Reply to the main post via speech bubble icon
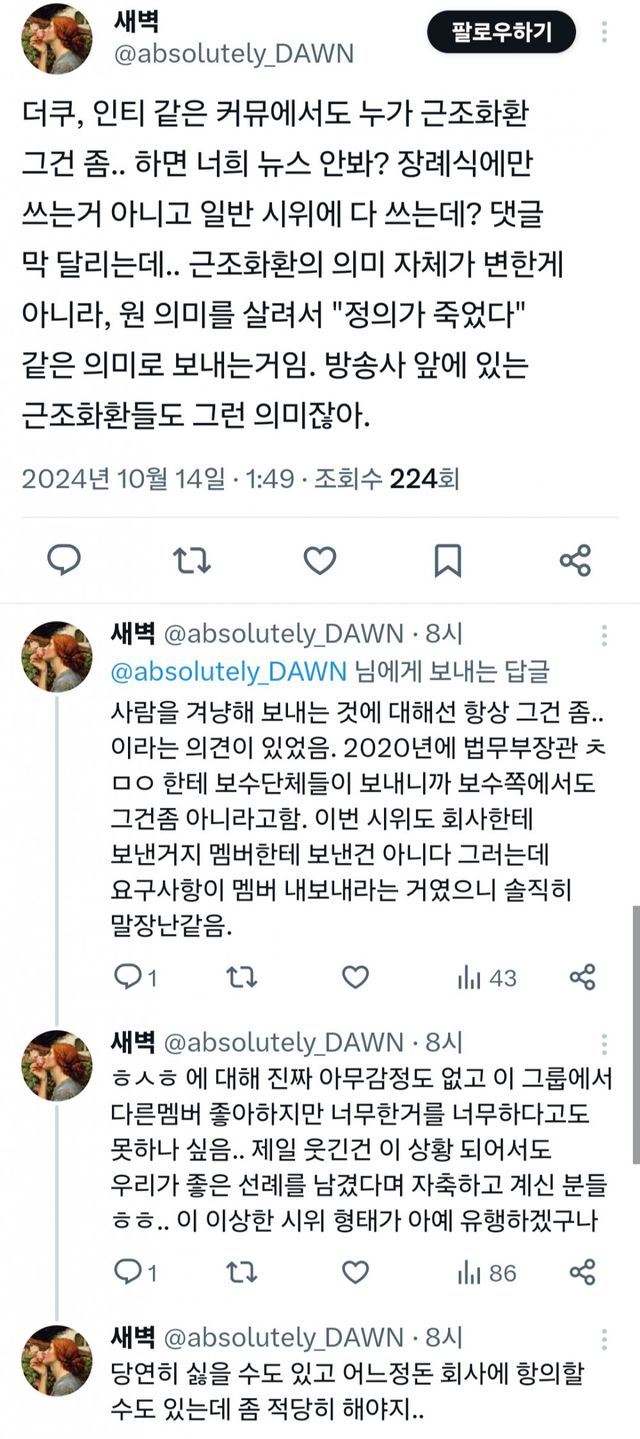The height and width of the screenshot is (1439, 640). tap(65, 560)
